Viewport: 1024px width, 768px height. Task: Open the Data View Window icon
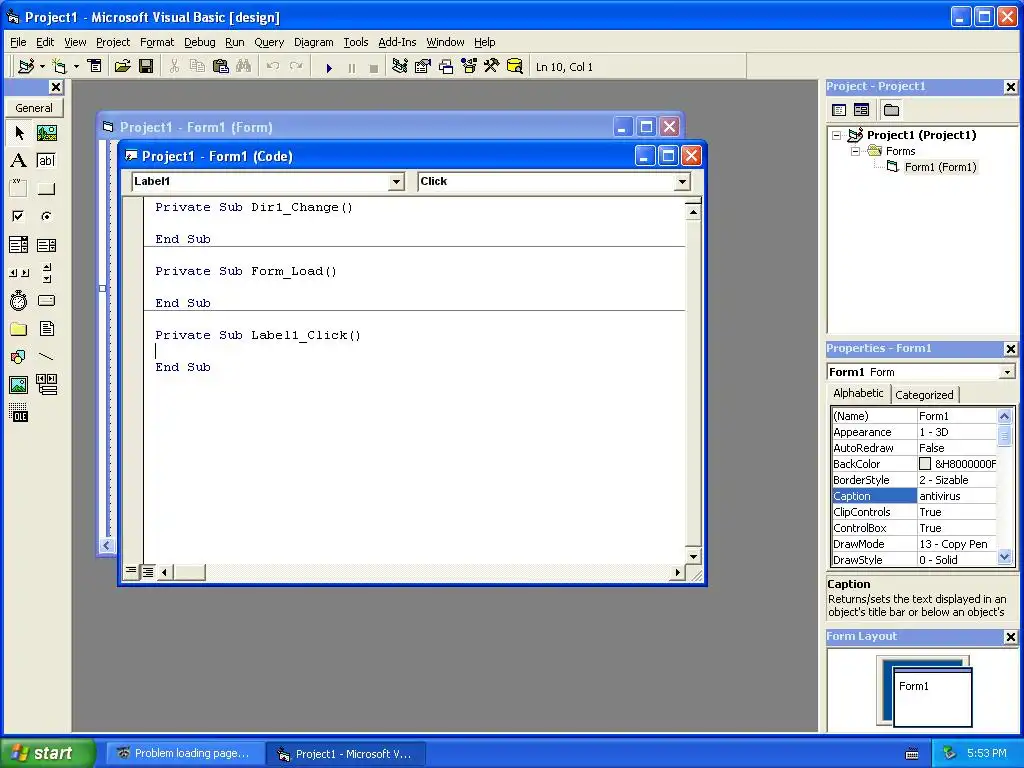pos(515,67)
